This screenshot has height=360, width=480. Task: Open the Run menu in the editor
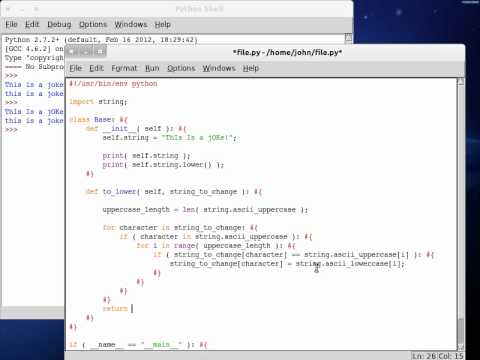tap(152, 68)
